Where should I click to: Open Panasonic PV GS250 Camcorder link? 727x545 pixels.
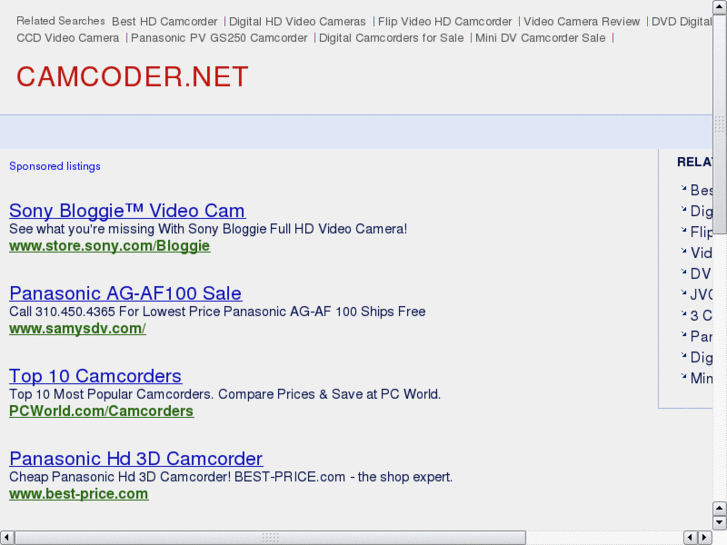[219, 38]
